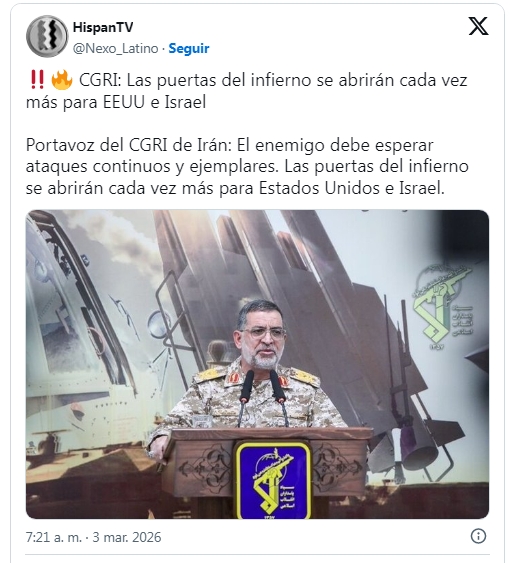This screenshot has width=518, height=563.
Task: Open the tweet's 7:21 a. m. time
Action: click(54, 537)
